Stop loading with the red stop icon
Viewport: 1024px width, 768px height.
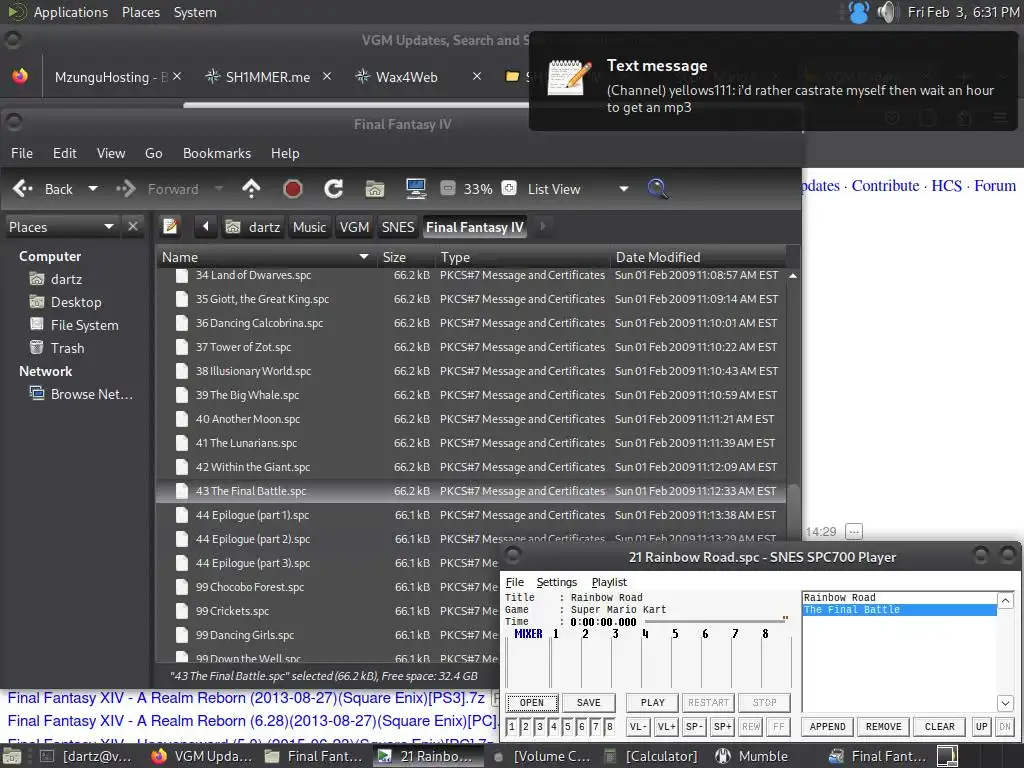pos(293,189)
